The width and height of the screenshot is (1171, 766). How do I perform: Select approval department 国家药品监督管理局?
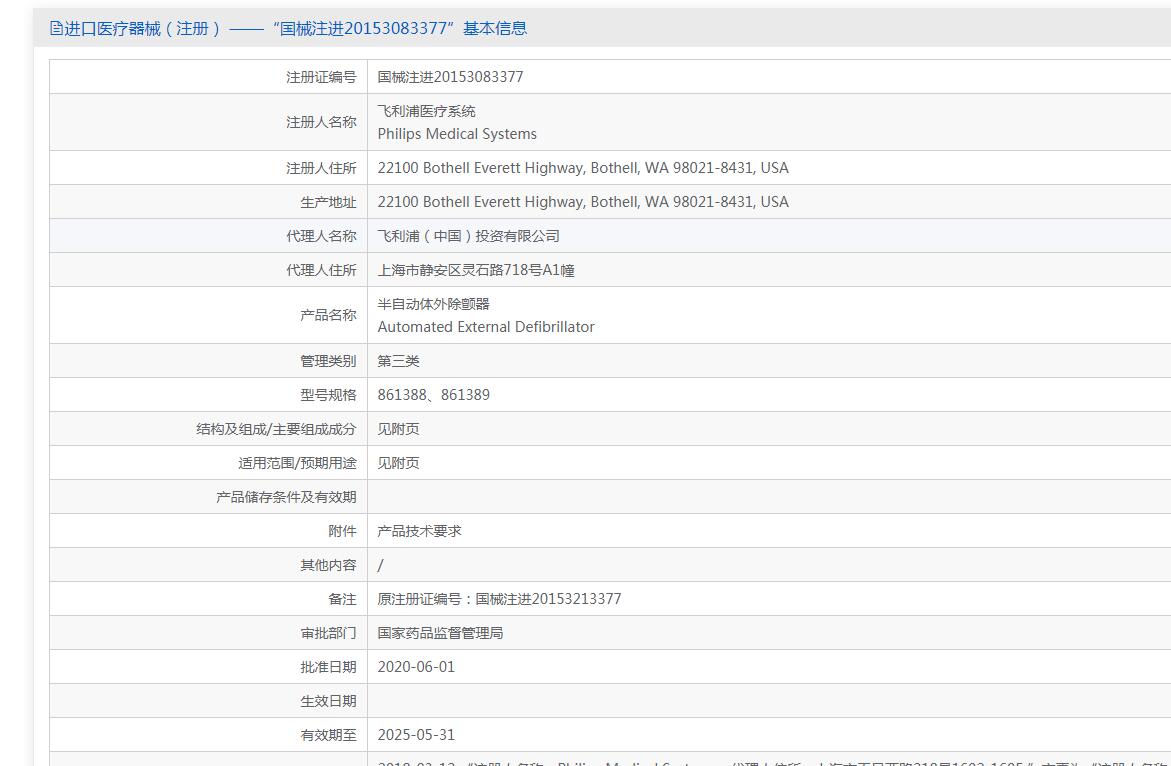440,633
